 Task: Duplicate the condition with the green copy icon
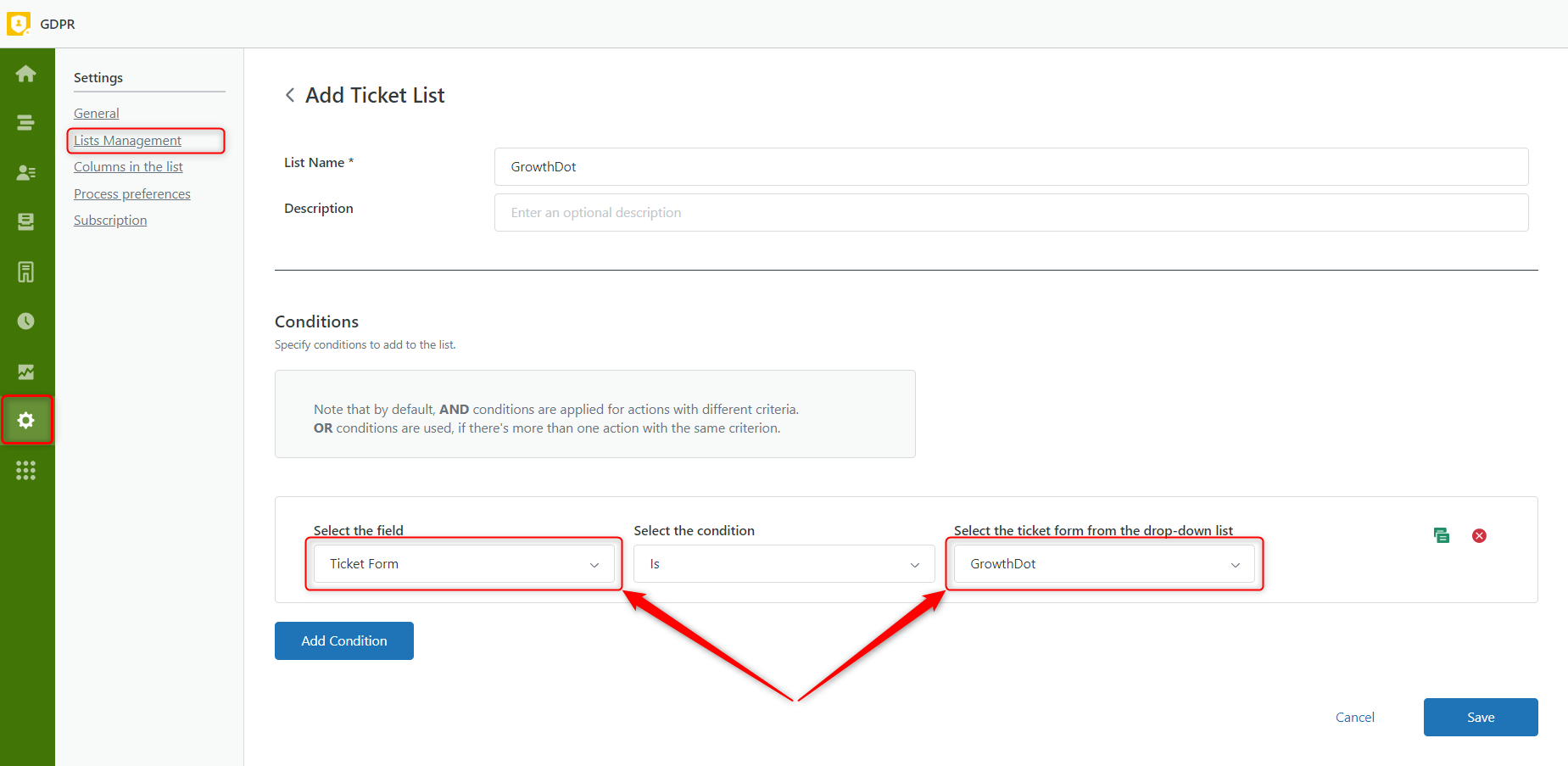pyautogui.click(x=1442, y=535)
